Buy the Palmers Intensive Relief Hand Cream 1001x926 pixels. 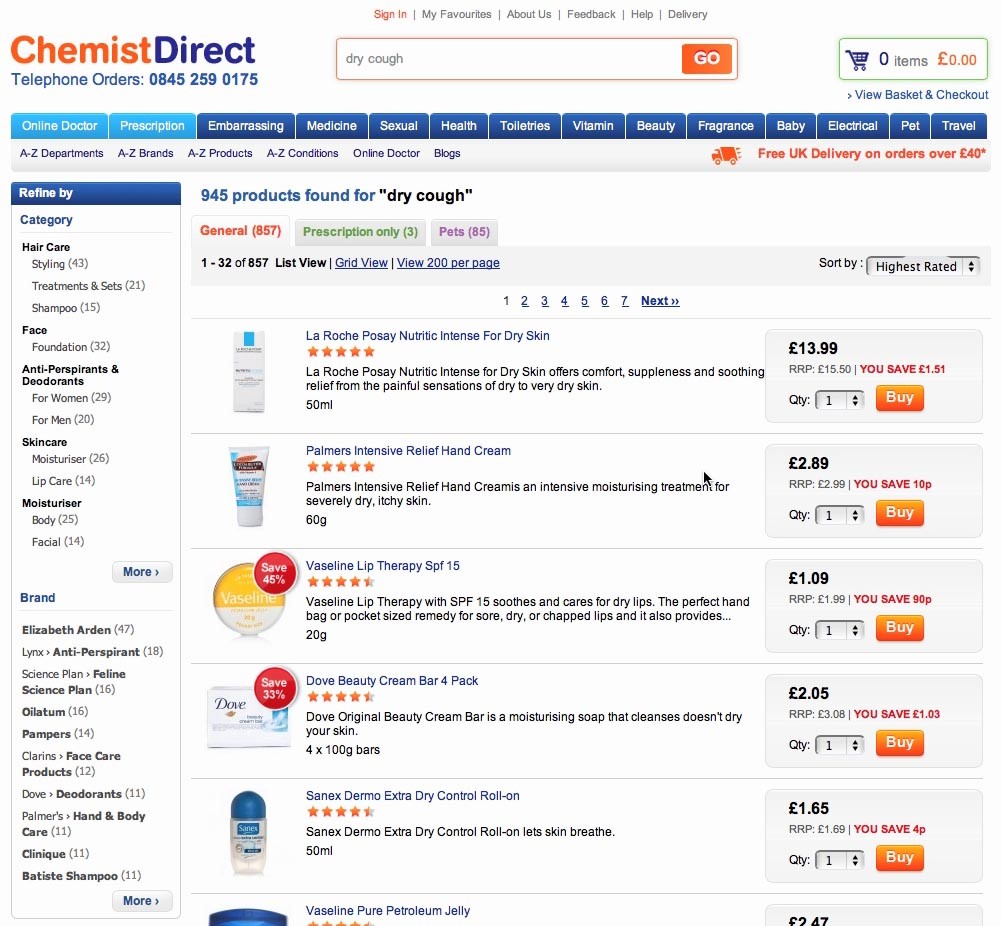899,513
